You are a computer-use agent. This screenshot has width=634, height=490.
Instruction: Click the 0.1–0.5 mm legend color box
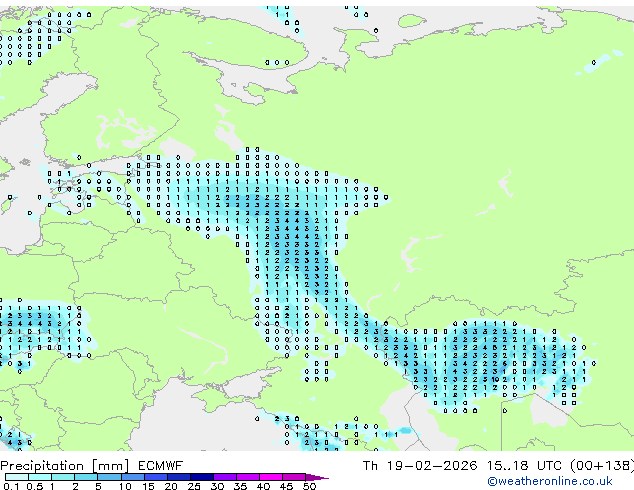click(x=17, y=477)
